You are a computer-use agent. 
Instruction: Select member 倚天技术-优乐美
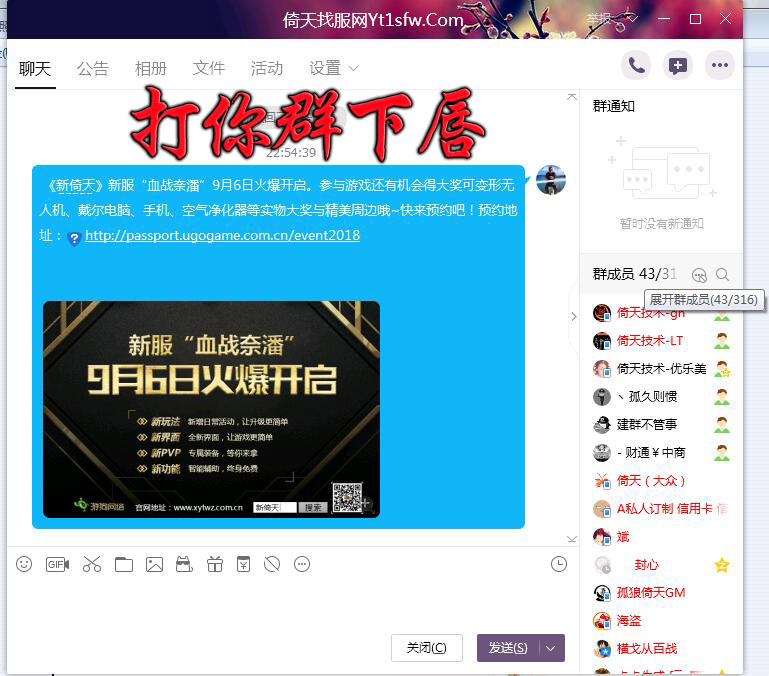pos(661,369)
